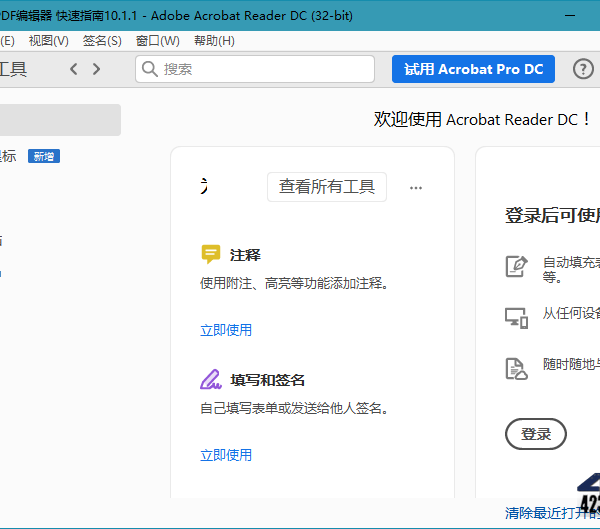600x529 pixels.
Task: Click the search magnifier icon
Action: [150, 69]
